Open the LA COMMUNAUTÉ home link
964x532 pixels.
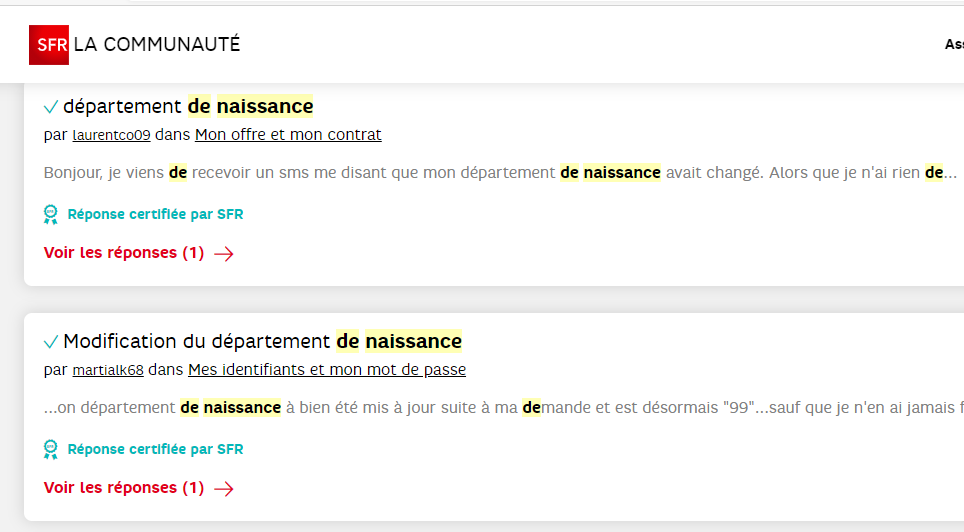(157, 44)
